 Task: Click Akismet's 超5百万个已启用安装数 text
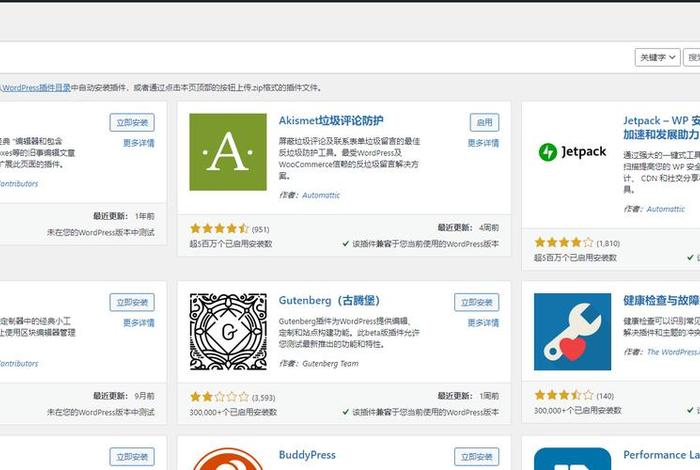pyautogui.click(x=231, y=244)
